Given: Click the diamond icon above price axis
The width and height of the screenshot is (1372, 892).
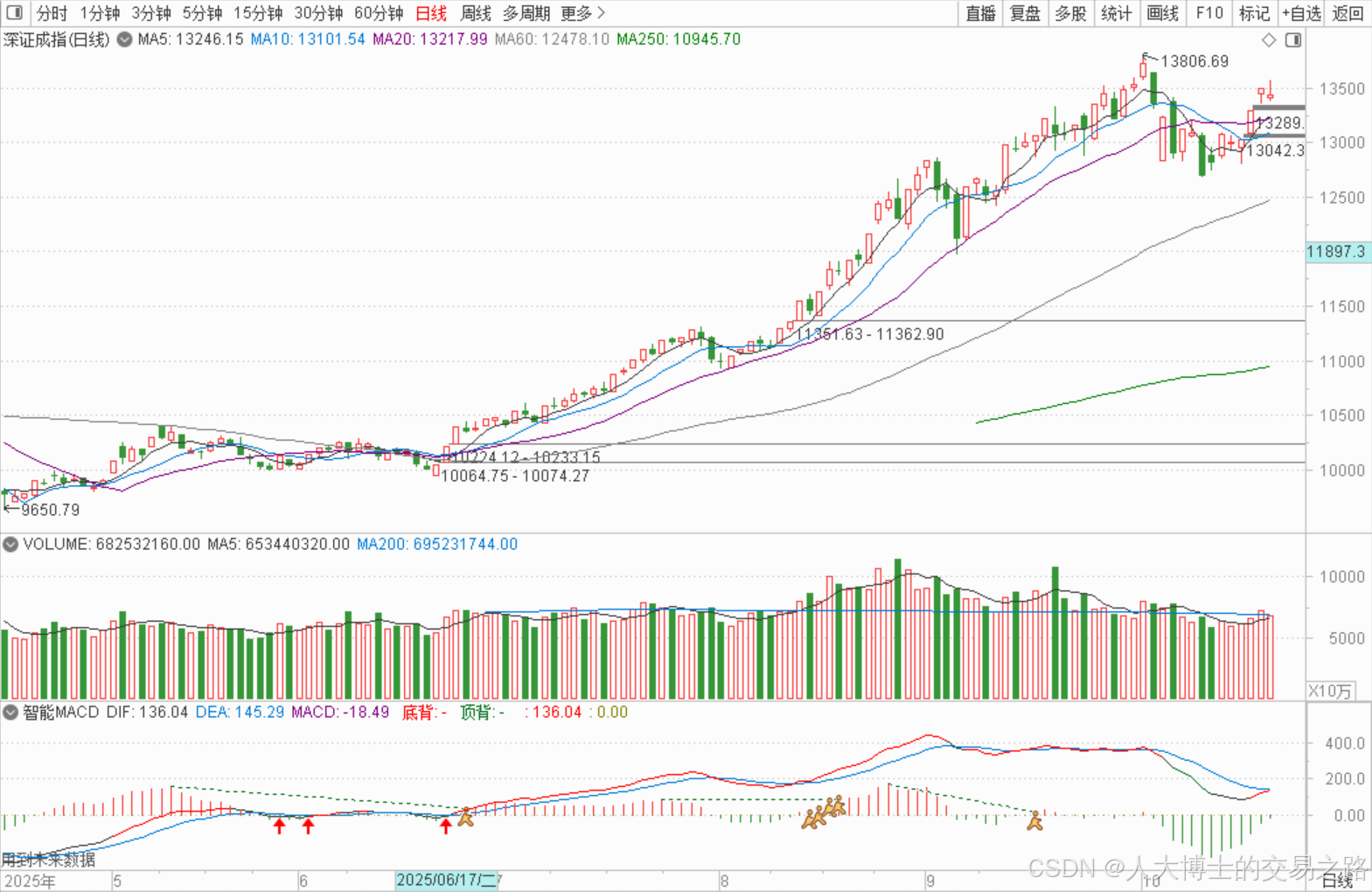Looking at the screenshot, I should click(1269, 40).
